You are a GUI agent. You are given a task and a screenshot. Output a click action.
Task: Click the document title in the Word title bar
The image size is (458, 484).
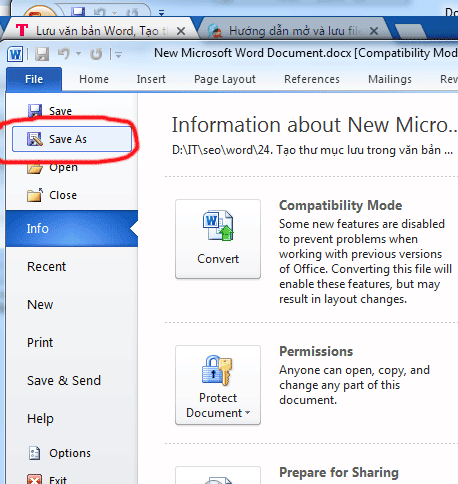pos(305,53)
